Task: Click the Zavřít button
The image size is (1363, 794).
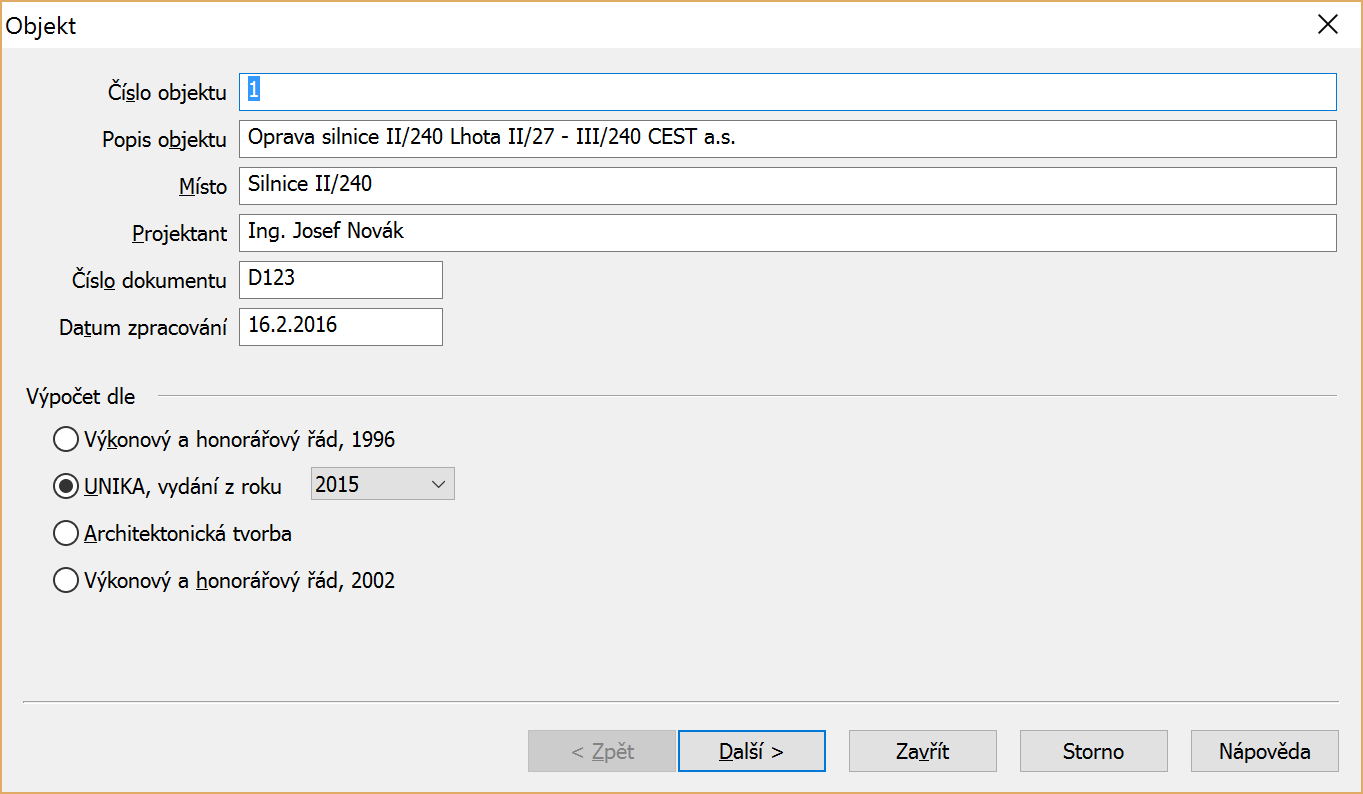Action: pos(922,752)
